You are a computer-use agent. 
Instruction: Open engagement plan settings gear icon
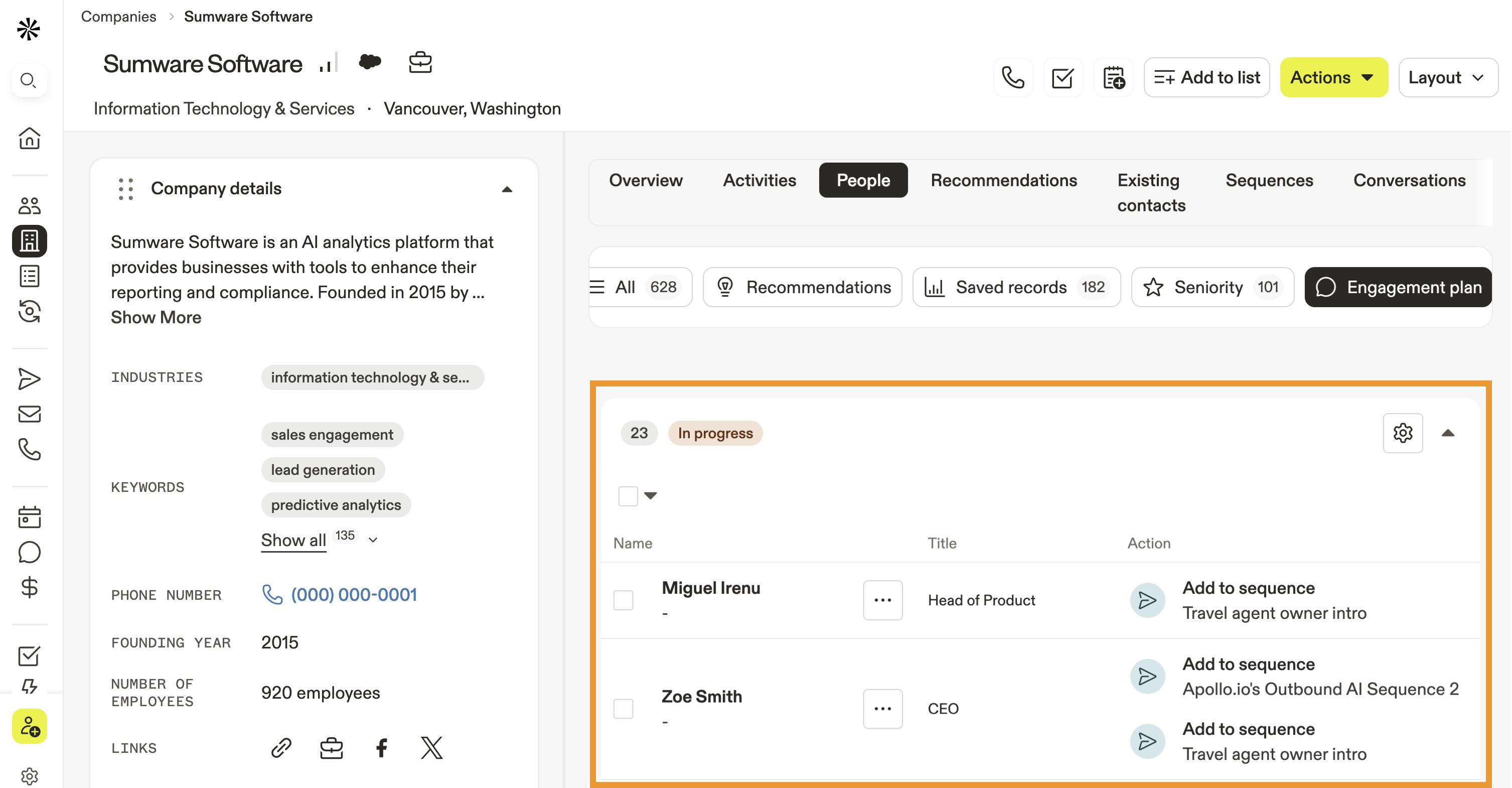tap(1402, 433)
